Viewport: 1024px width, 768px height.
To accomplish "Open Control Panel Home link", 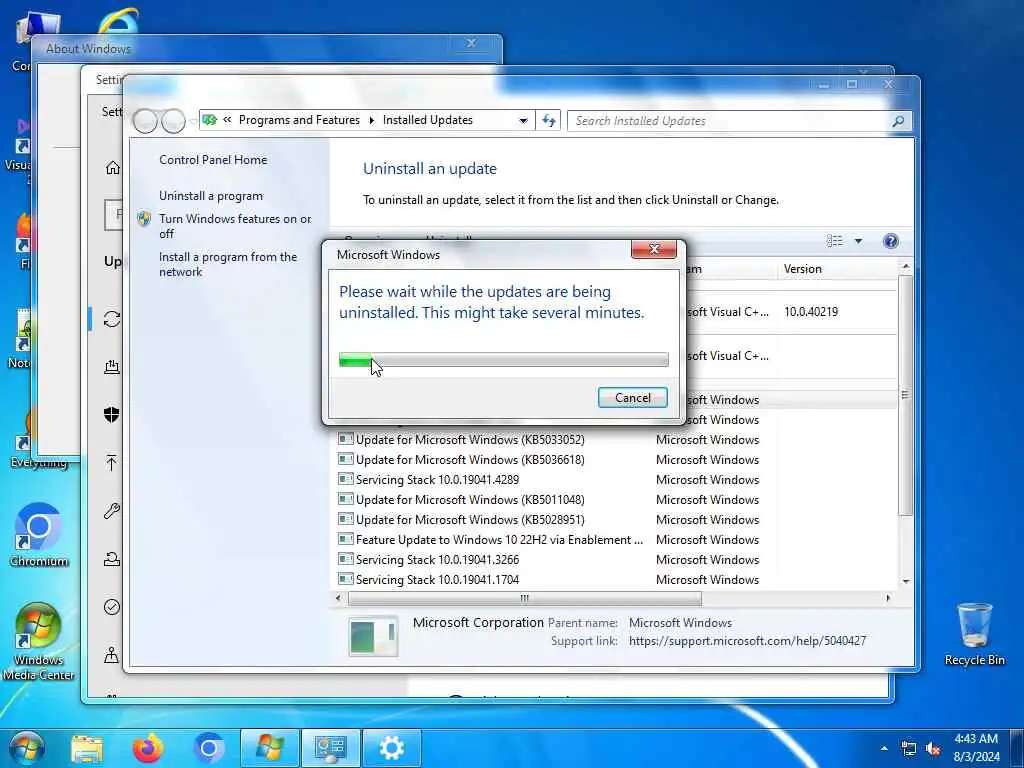I will click(213, 159).
